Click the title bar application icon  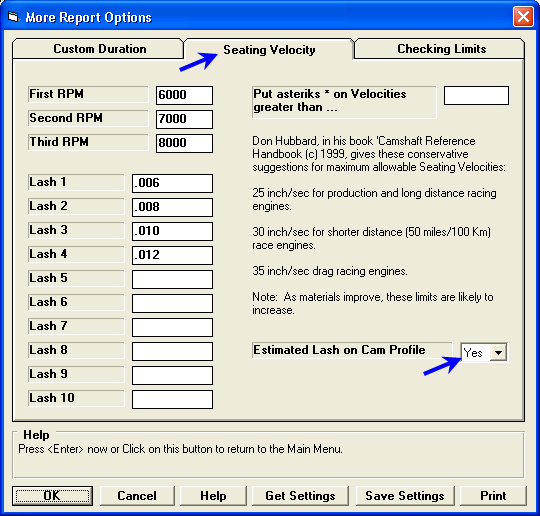click(x=13, y=17)
